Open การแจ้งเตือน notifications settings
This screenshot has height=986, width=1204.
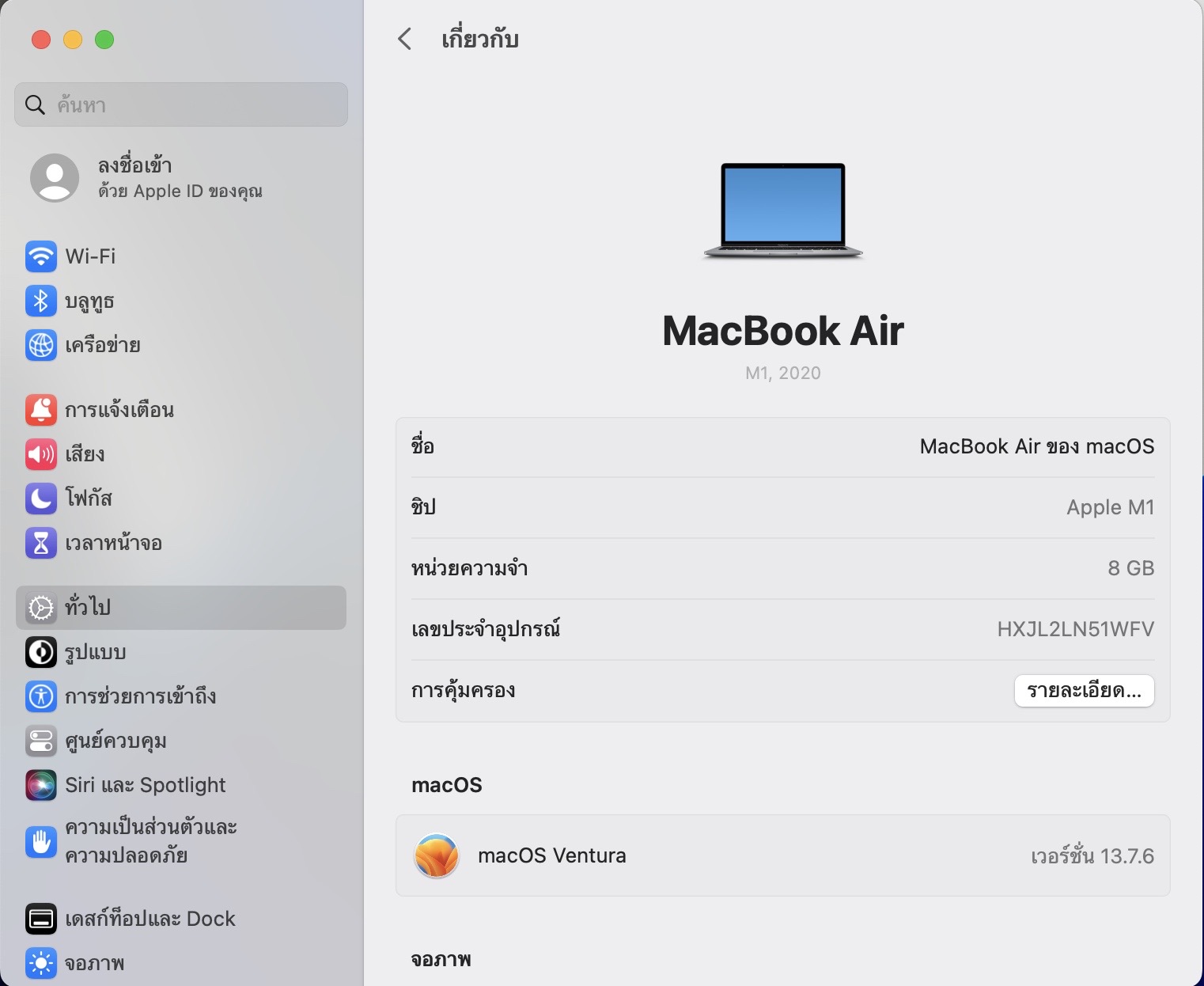pos(41,409)
